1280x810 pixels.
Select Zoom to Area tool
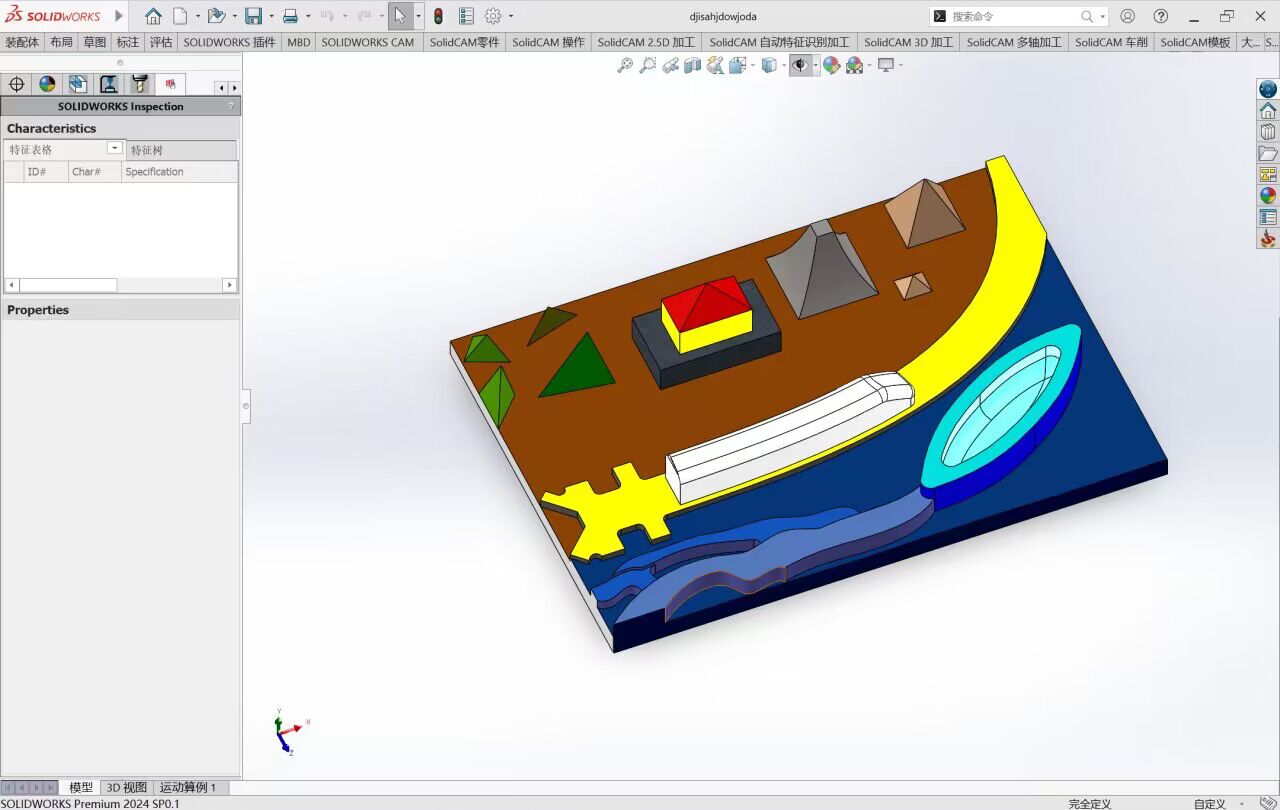648,65
